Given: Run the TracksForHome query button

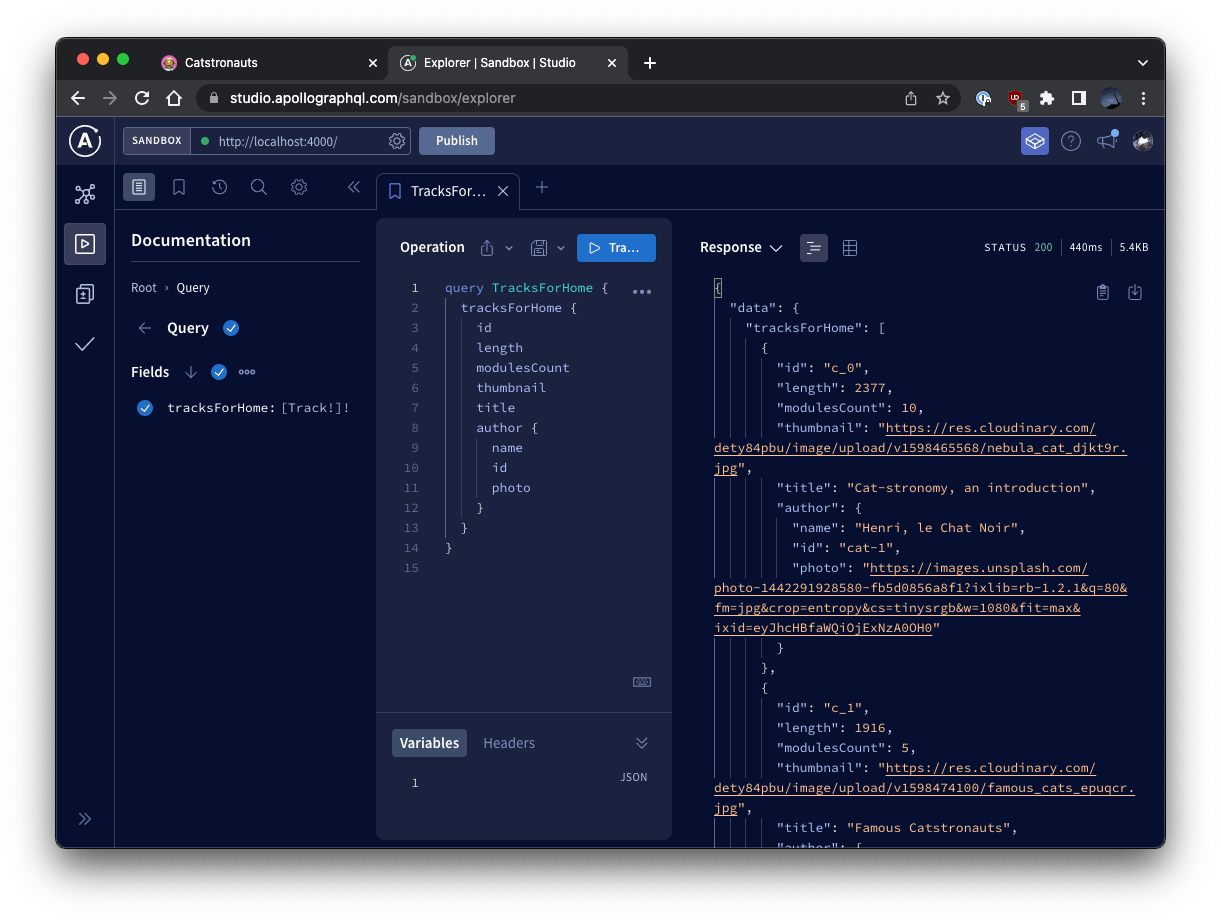Looking at the screenshot, I should [616, 248].
